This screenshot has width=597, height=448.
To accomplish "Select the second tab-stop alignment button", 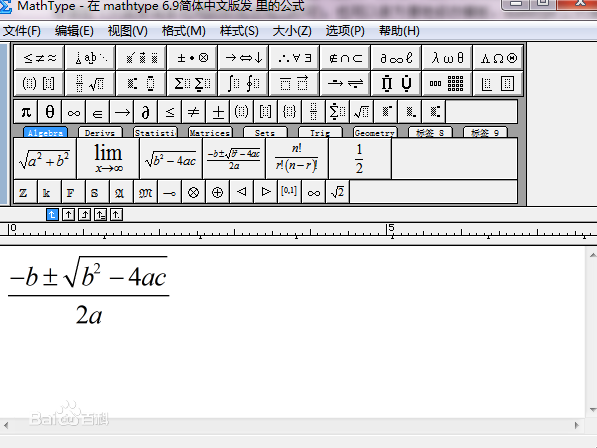I will click(x=68, y=215).
